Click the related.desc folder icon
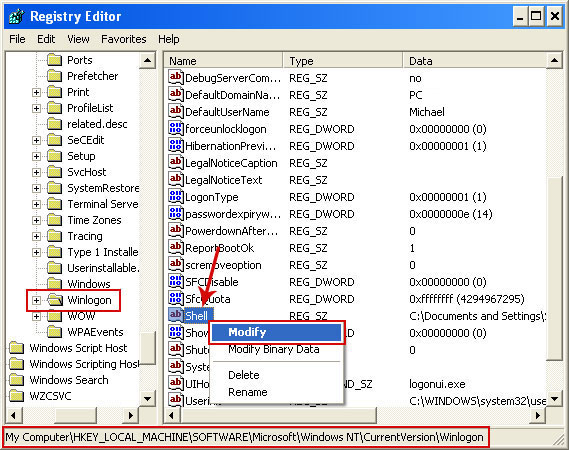569x450 pixels. [x=55, y=124]
